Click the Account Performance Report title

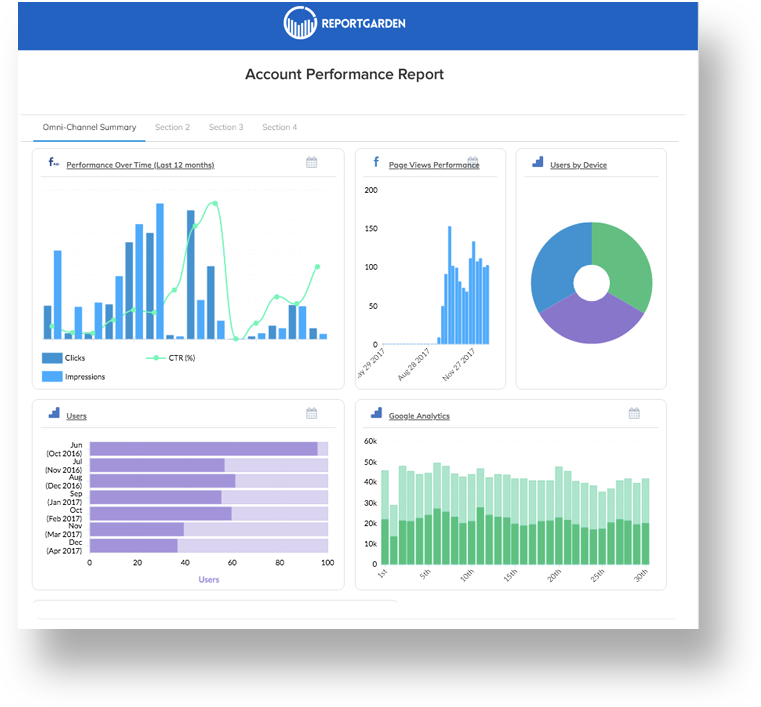click(x=344, y=74)
